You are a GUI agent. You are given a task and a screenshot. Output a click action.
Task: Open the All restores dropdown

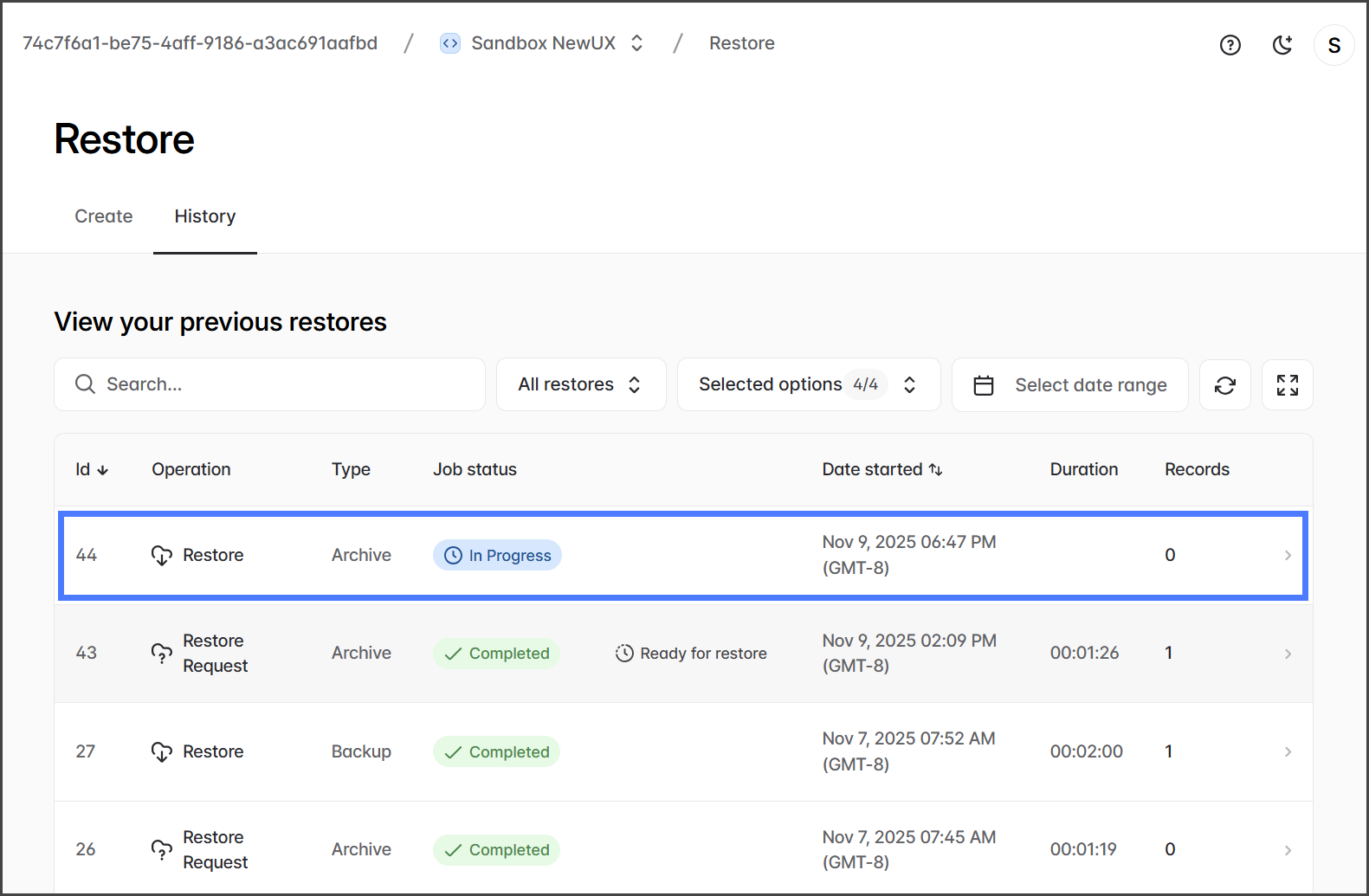580,384
